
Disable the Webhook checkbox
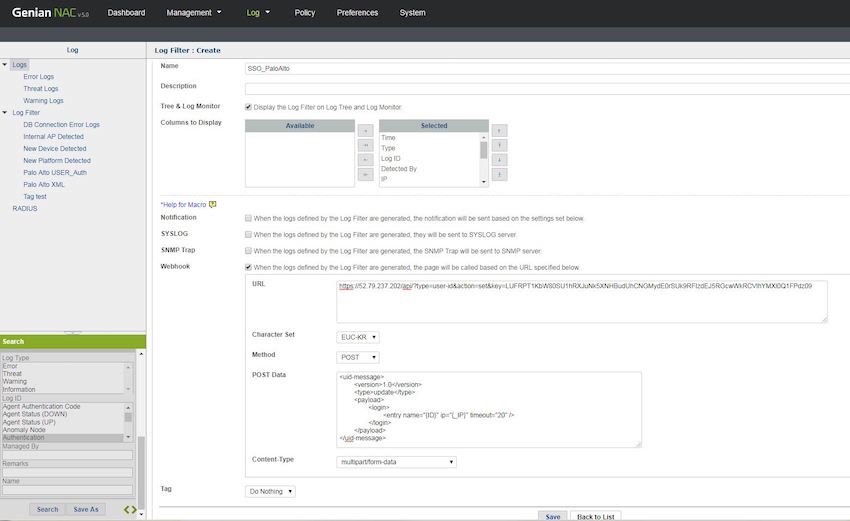tap(248, 268)
